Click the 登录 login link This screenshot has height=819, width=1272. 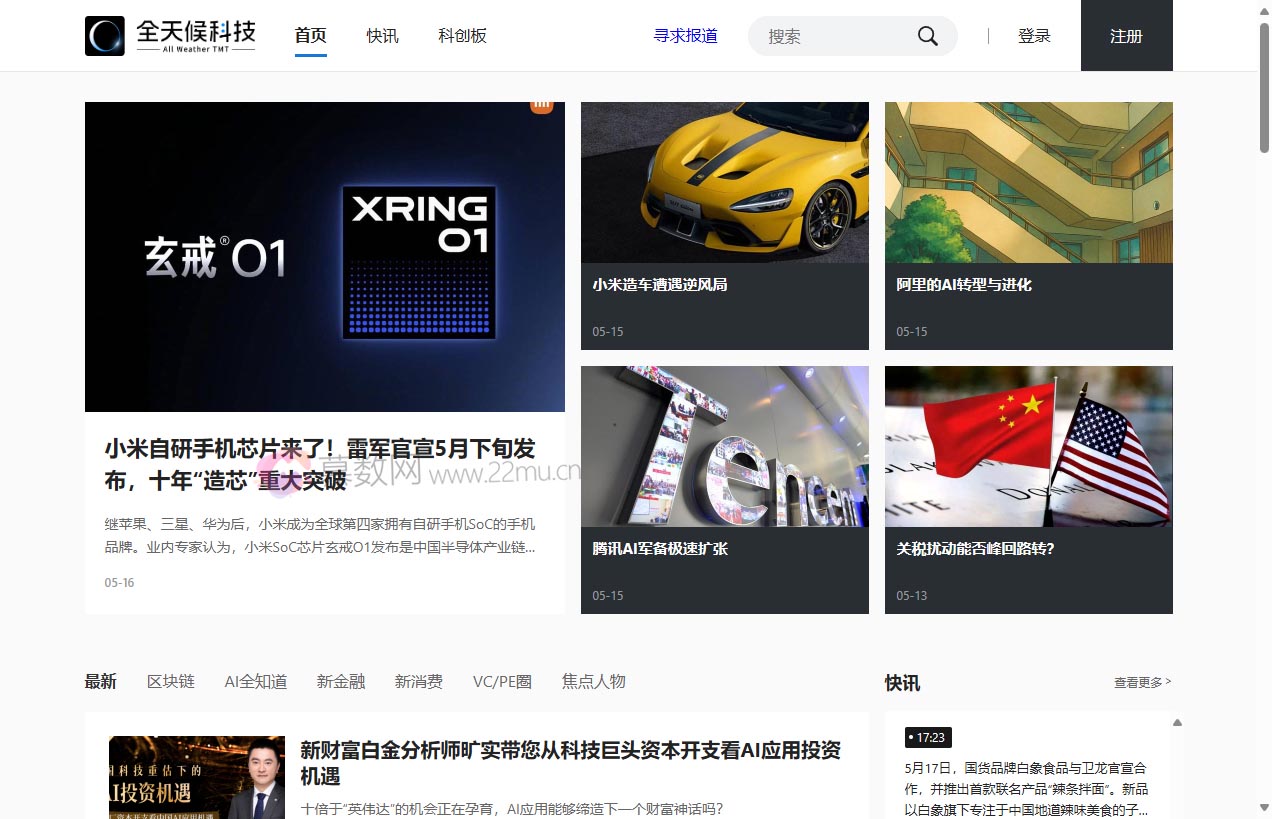(x=1034, y=36)
